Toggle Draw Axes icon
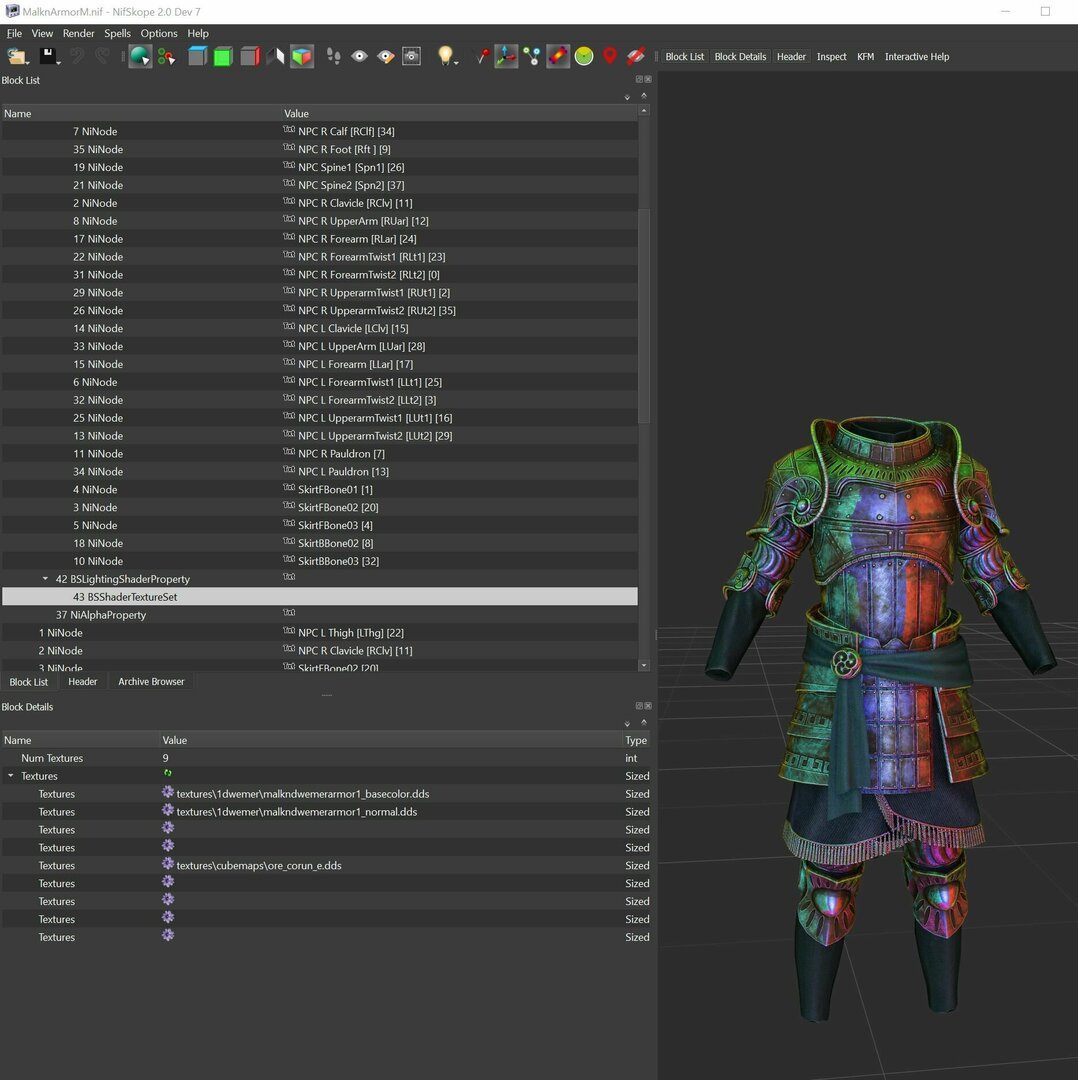Screen dimensions: 1078x1080 pos(506,56)
